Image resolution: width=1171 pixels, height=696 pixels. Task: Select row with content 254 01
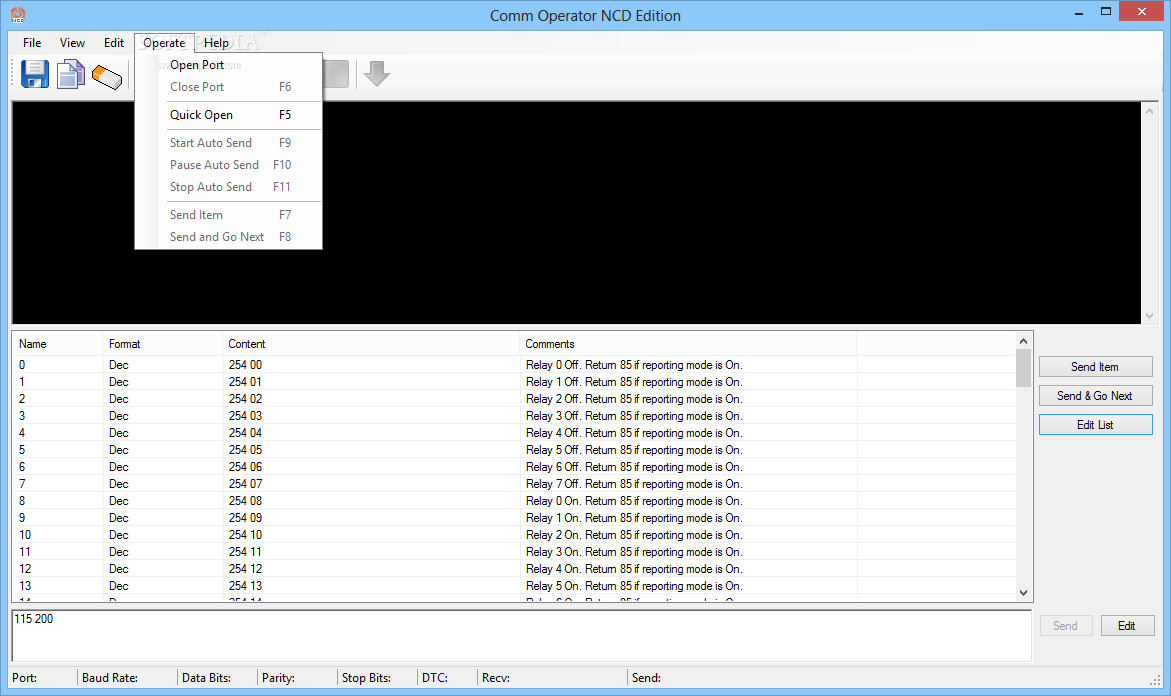[514, 382]
